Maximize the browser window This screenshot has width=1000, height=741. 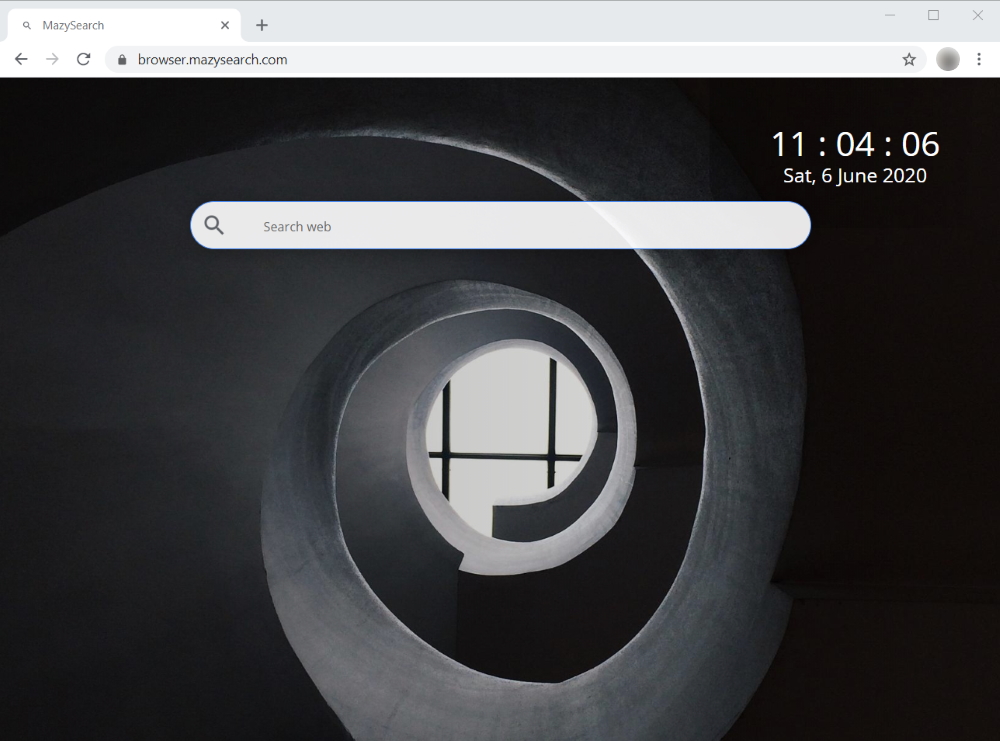coord(933,15)
